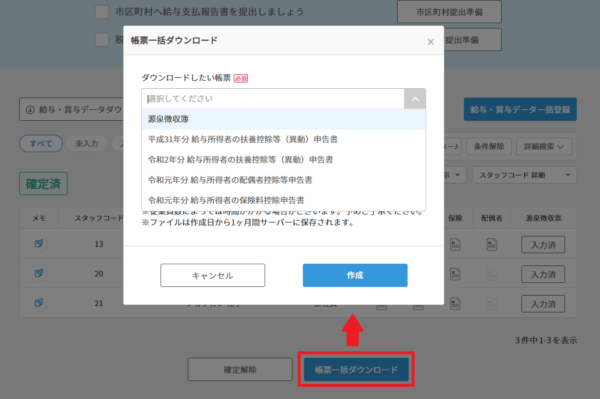Click the 源泉徴収票 column header
600x399 pixels.
[x=543, y=218]
